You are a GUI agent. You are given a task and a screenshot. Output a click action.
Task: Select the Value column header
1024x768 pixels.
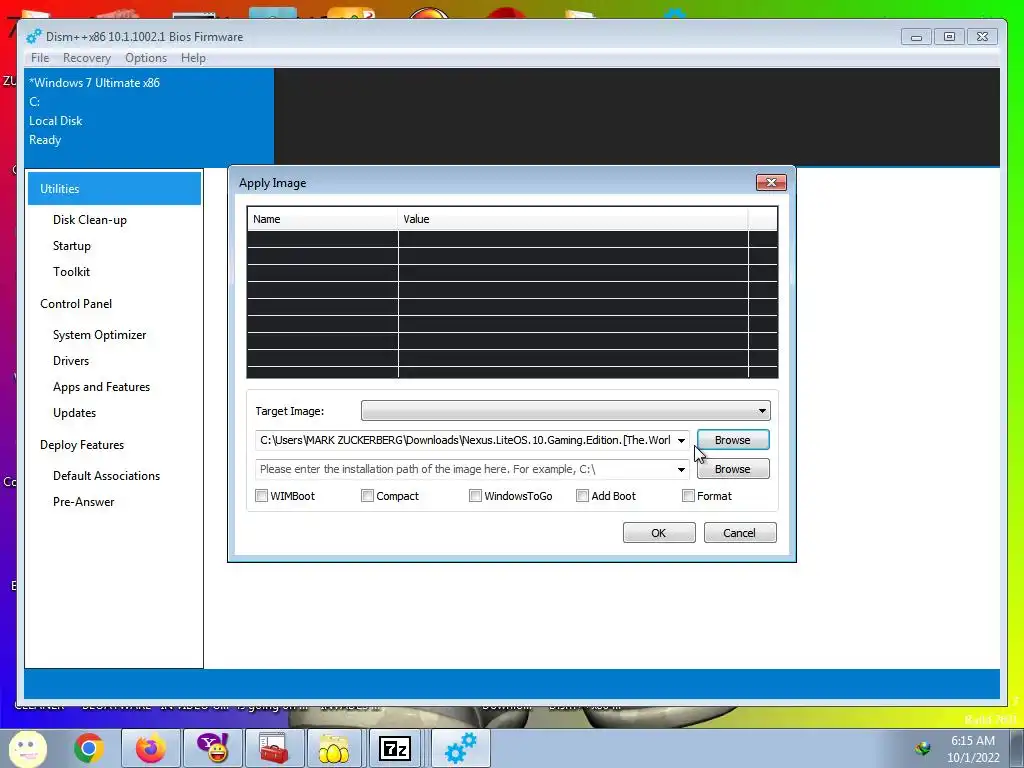573,219
